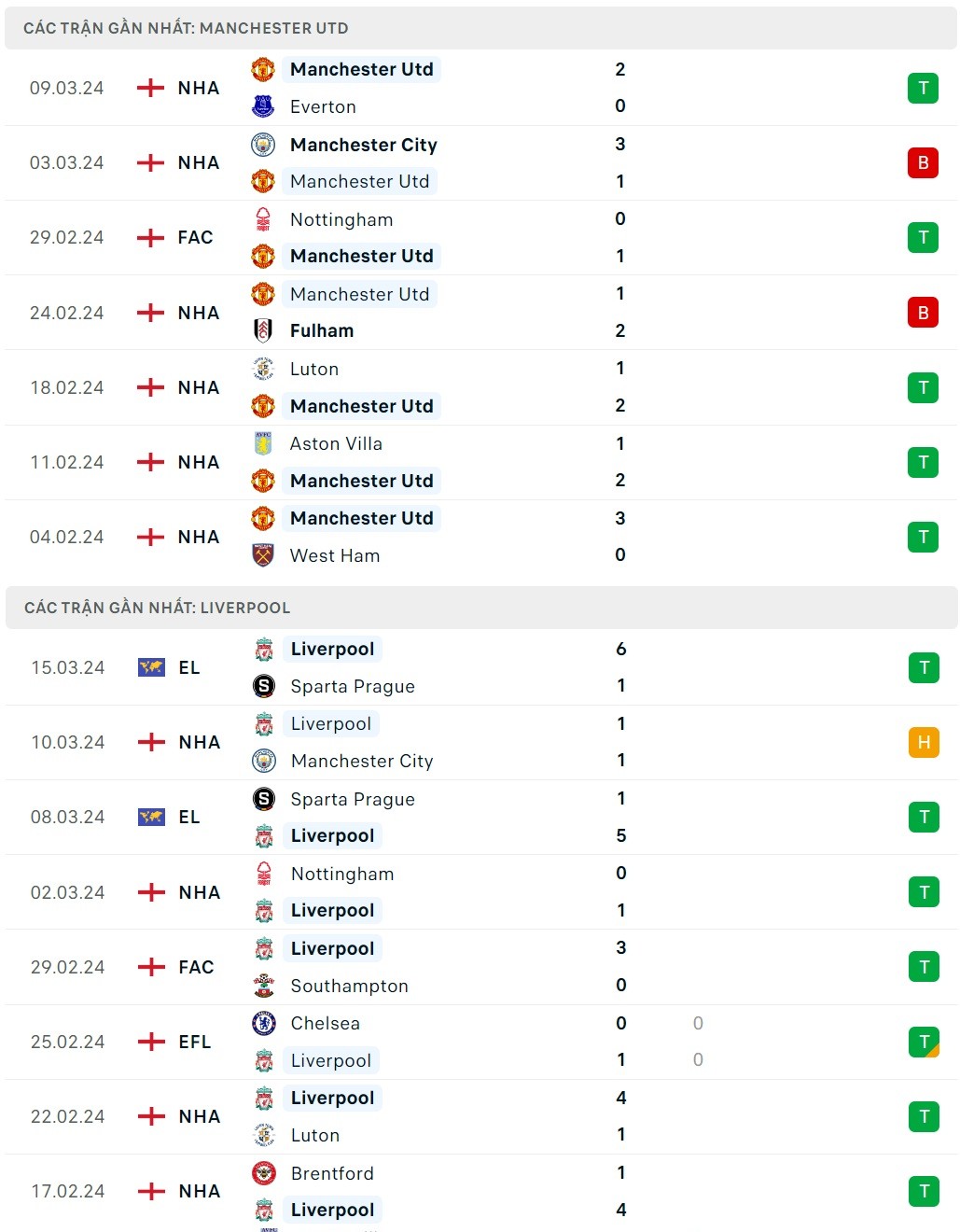The height and width of the screenshot is (1232, 960).
Task: Click the red B badge for Manchester City match
Action: coord(923,162)
